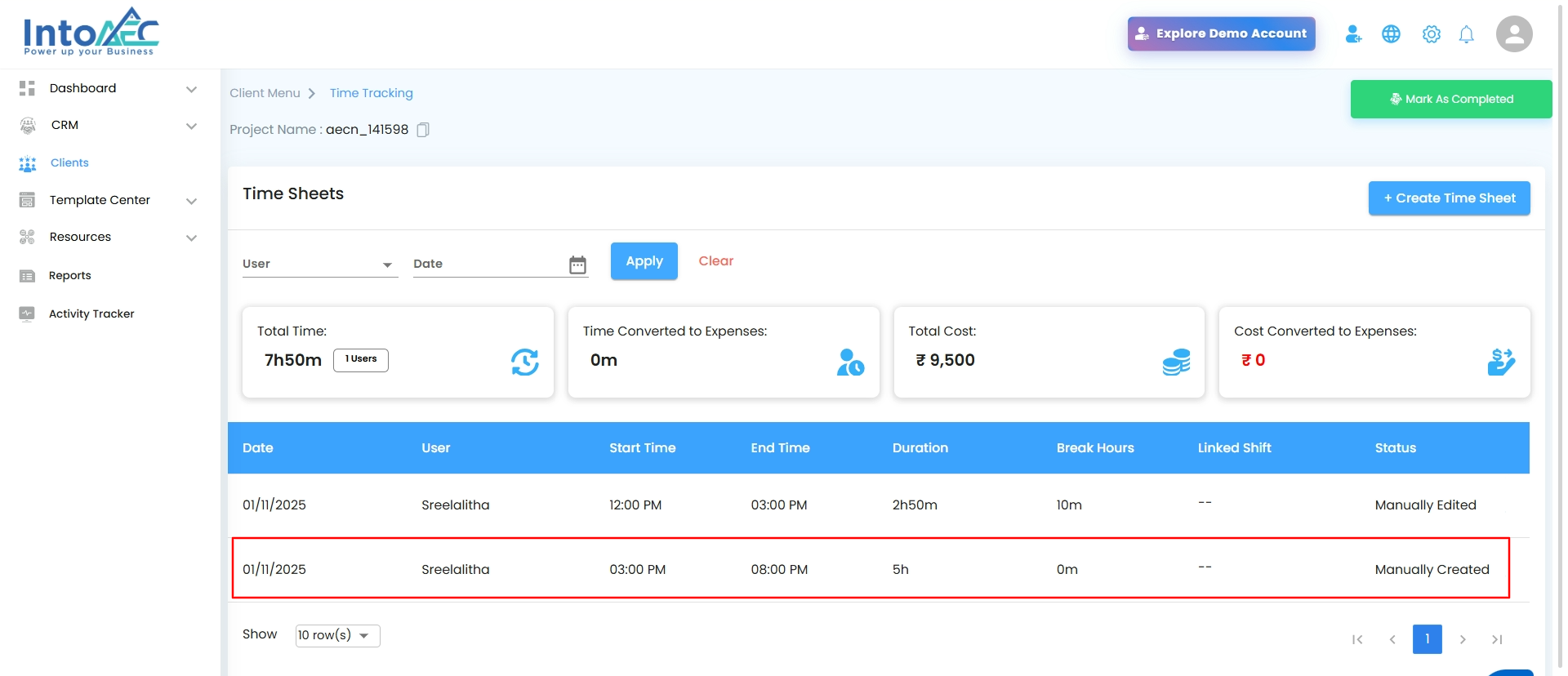Image resolution: width=1568 pixels, height=676 pixels.
Task: Click the Clear filter link
Action: tap(715, 261)
